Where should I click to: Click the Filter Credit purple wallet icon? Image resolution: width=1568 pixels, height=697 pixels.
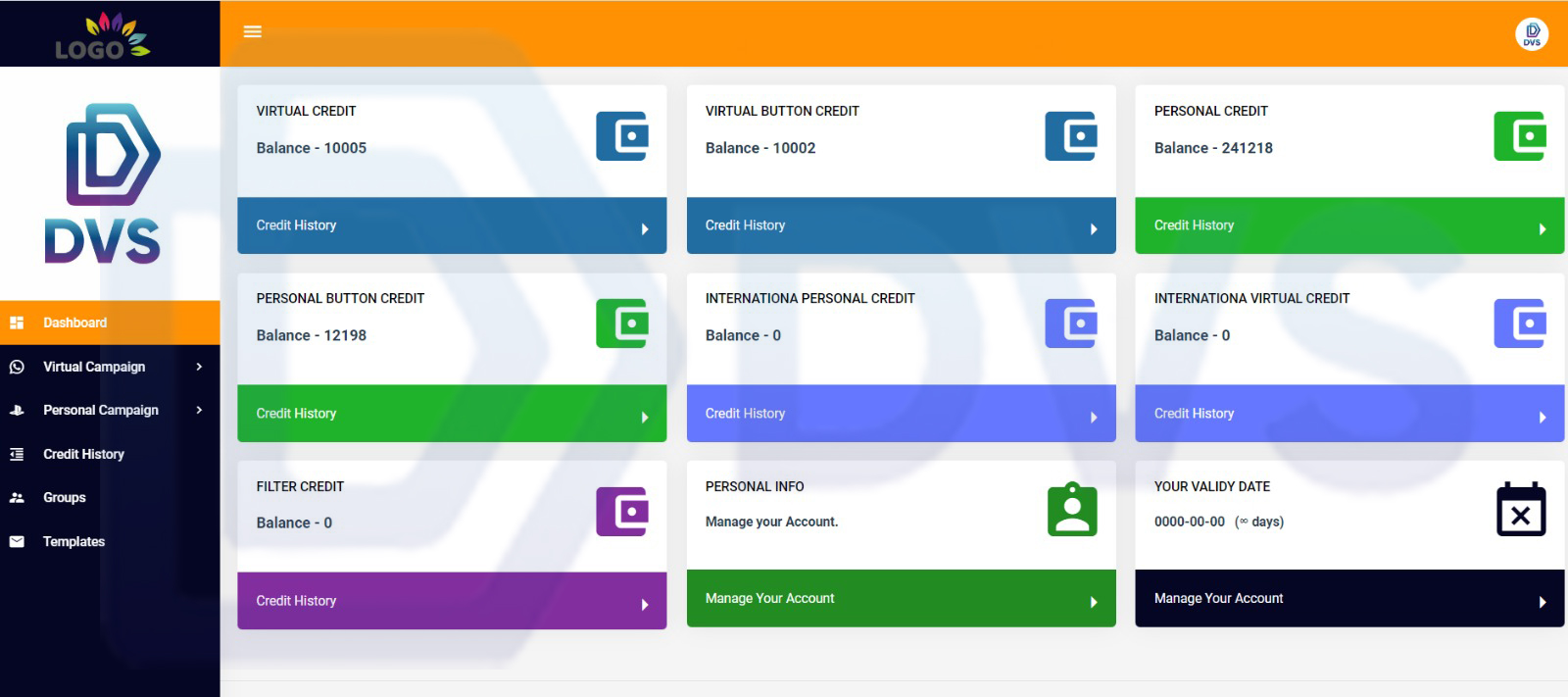[x=622, y=512]
